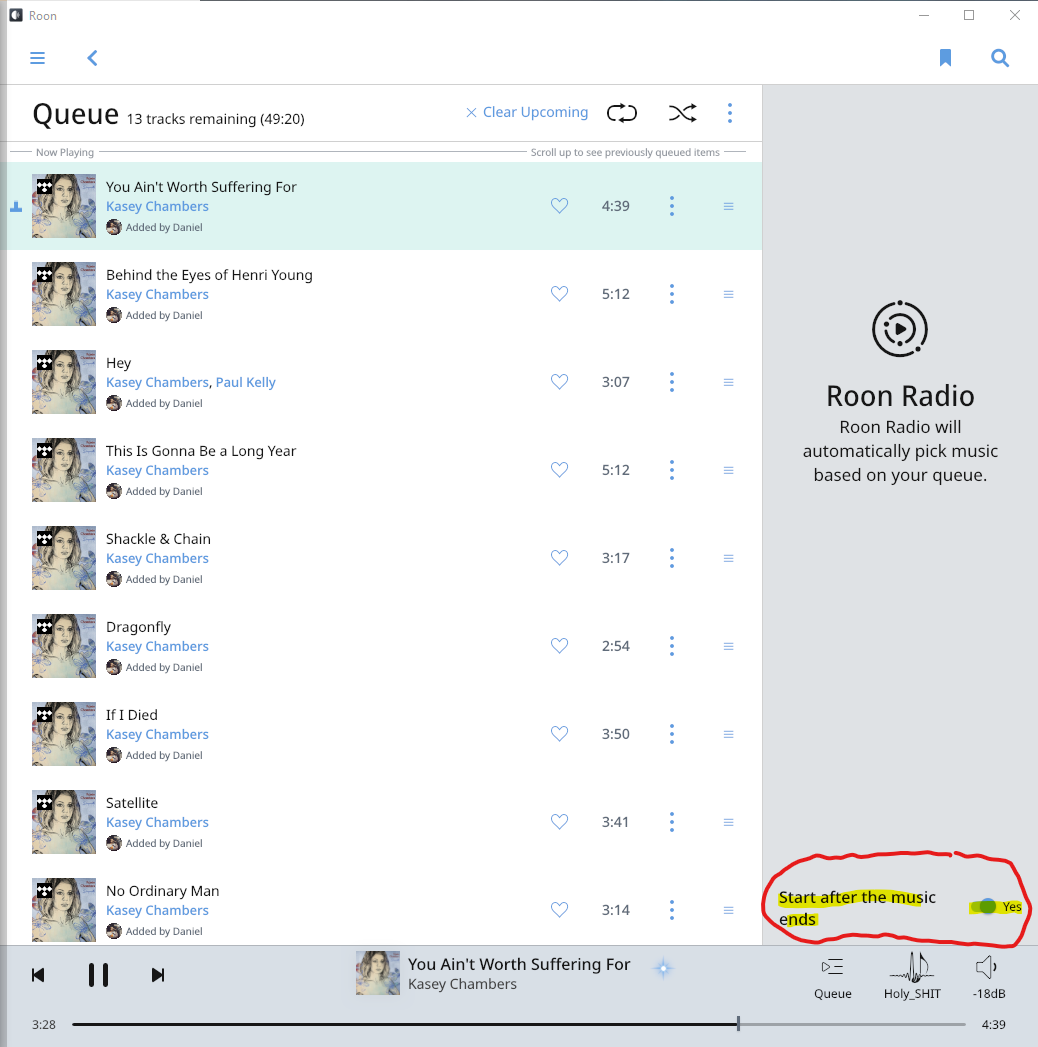The width and height of the screenshot is (1038, 1047).
Task: Pause playback
Action: coord(98,975)
